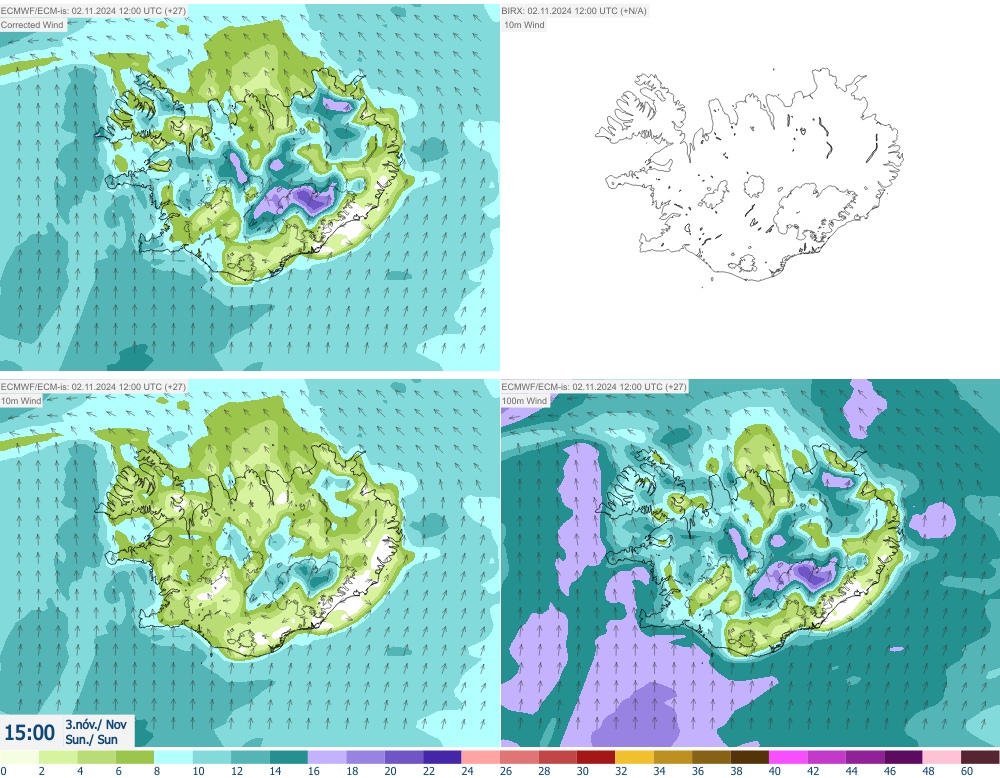Select magenta legend swatch between 40 and 42
Screen dimensions: 1000x778
click(788, 757)
